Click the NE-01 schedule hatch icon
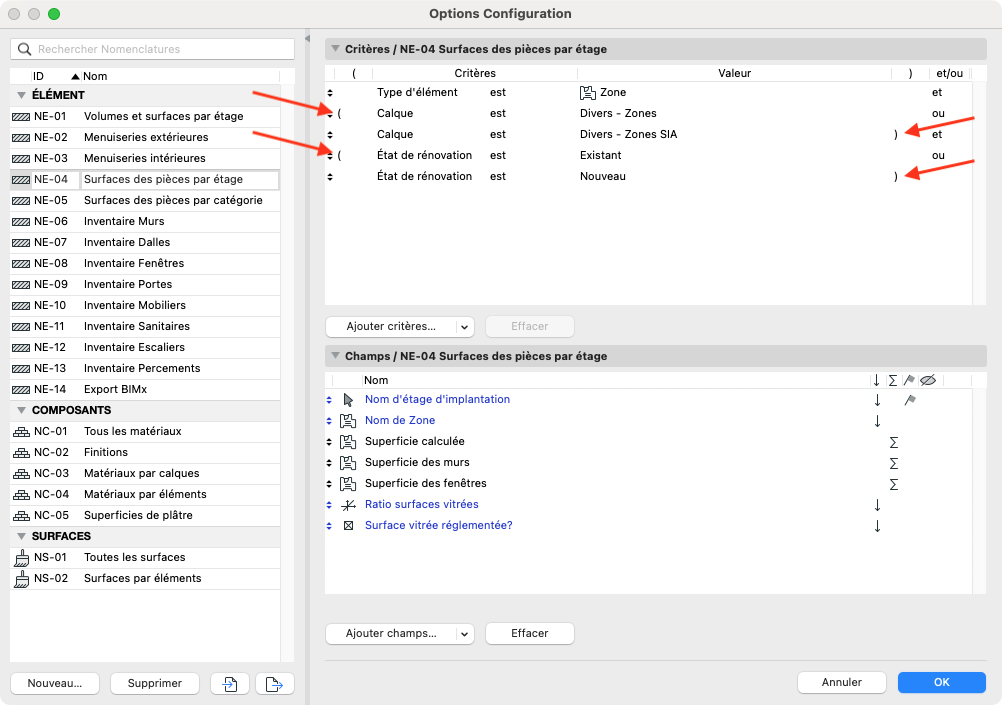The width and height of the screenshot is (1002, 705). pyautogui.click(x=21, y=117)
